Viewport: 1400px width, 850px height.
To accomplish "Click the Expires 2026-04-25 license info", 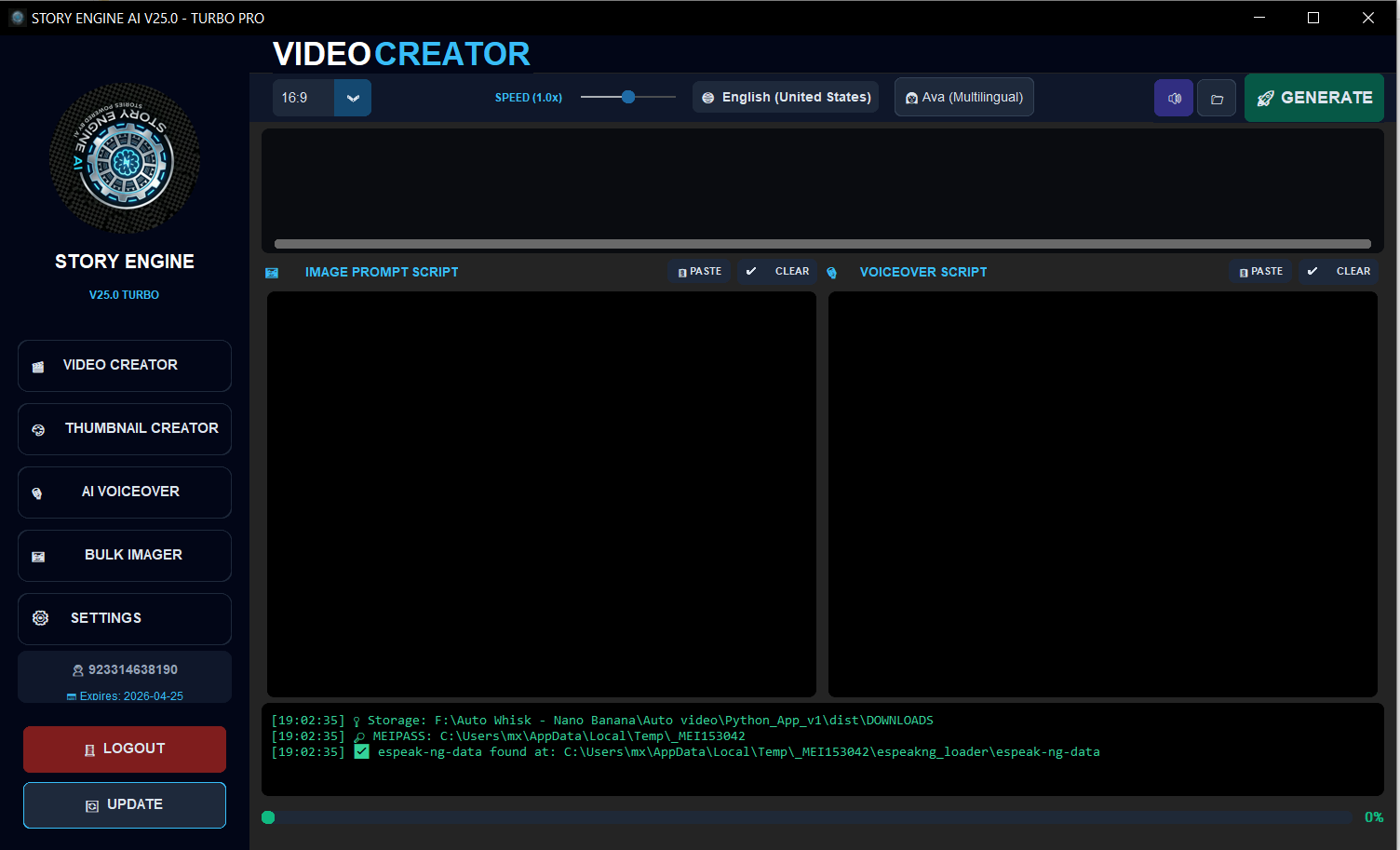I will coord(124,695).
